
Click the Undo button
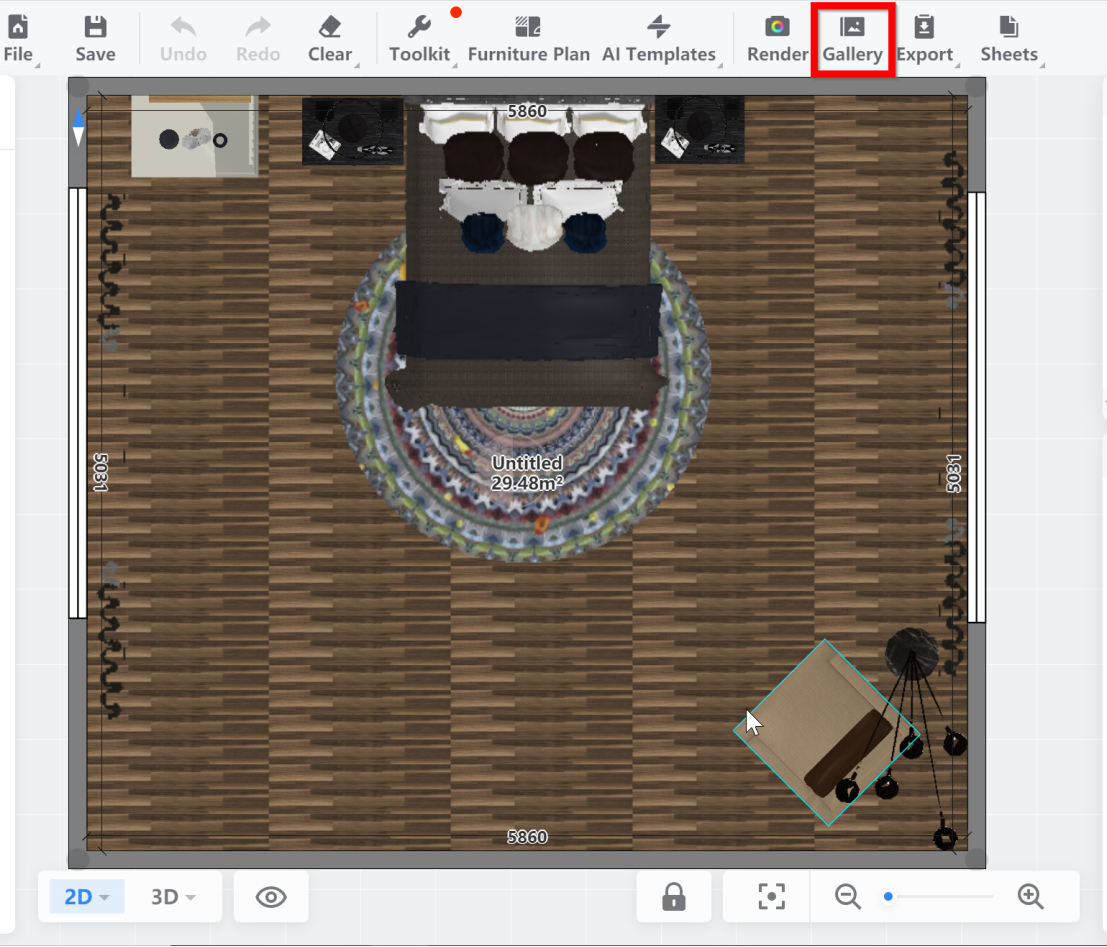(183, 38)
